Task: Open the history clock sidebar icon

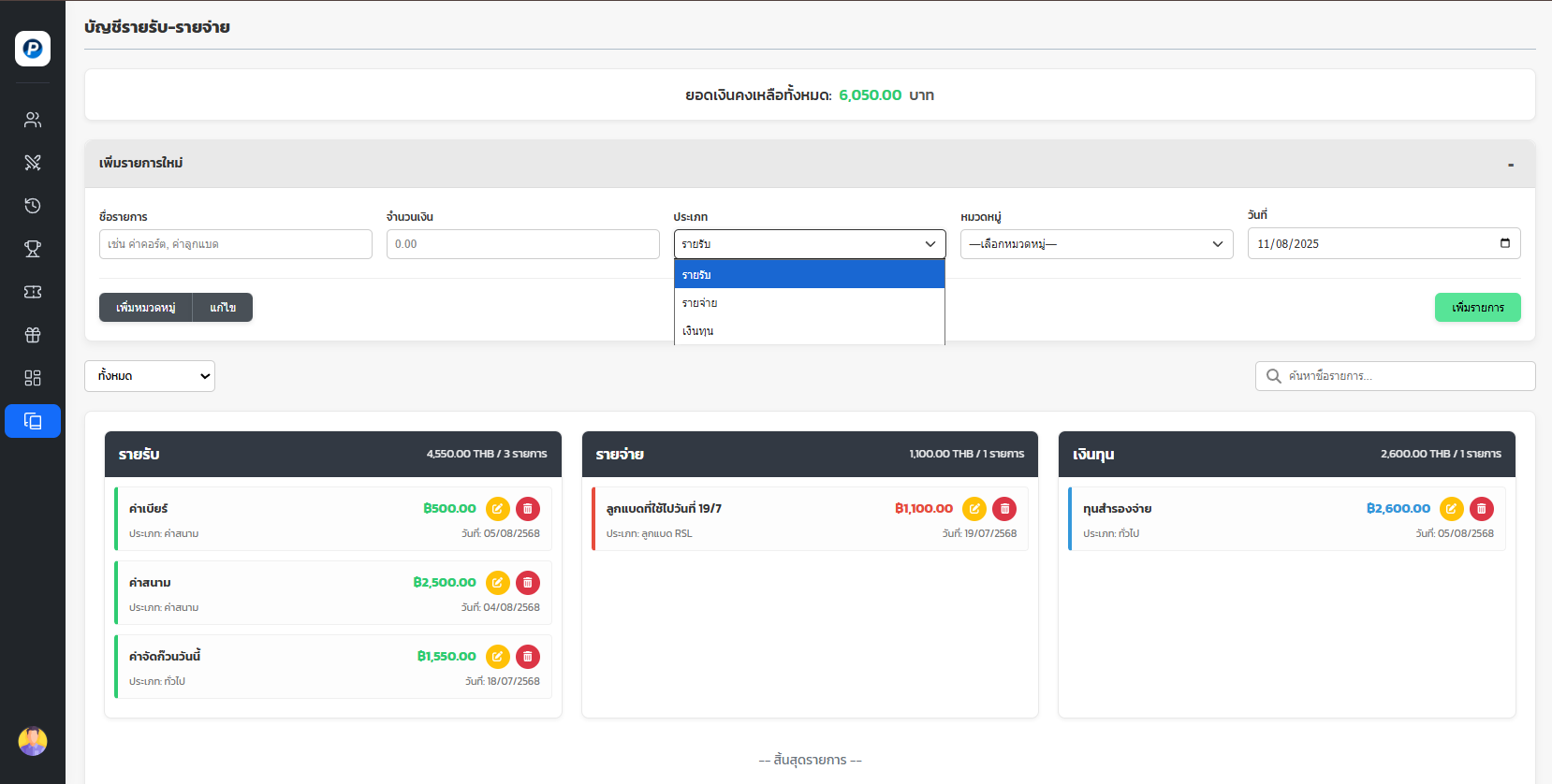Action: (33, 206)
